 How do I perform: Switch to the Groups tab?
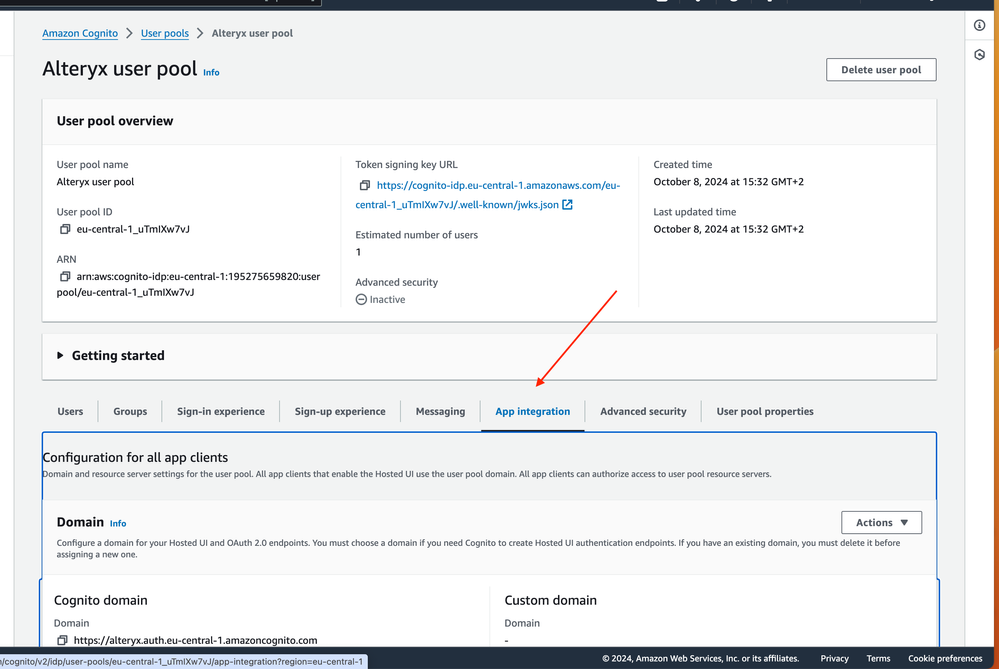[130, 412]
